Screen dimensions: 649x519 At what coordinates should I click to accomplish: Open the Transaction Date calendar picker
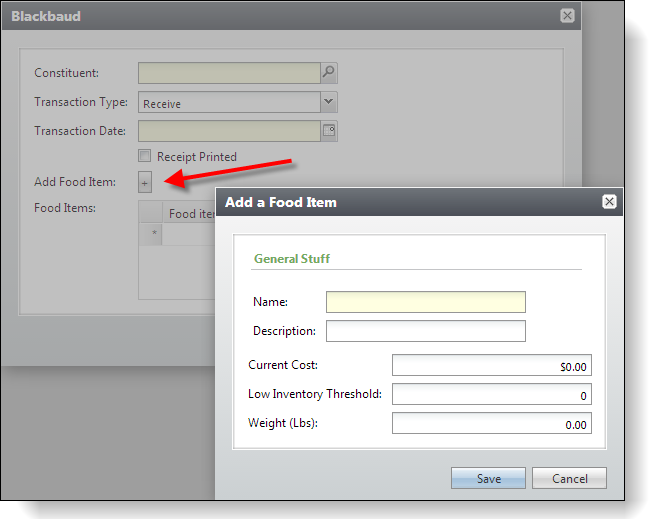[328, 131]
